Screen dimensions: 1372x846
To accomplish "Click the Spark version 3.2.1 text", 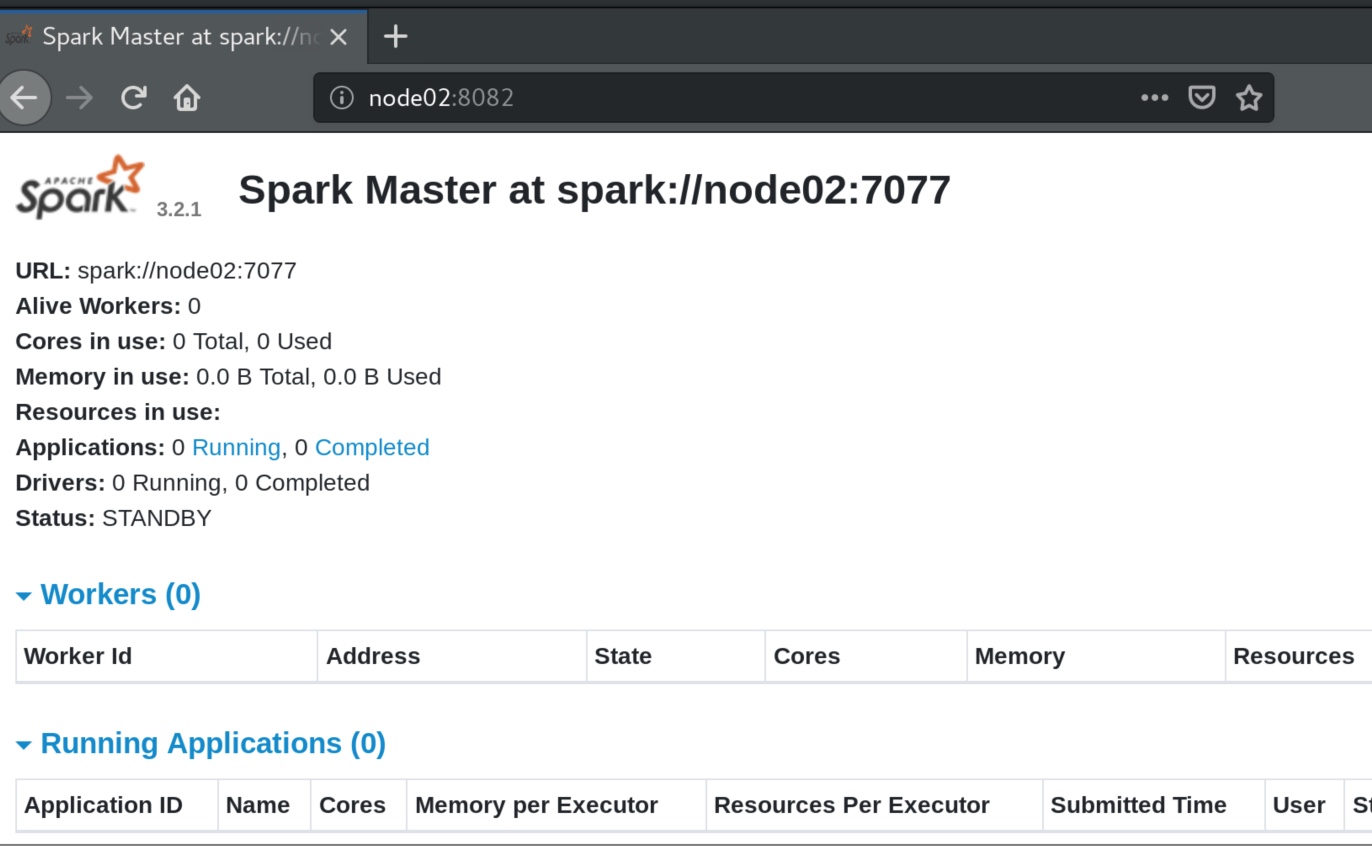I will coord(179,210).
